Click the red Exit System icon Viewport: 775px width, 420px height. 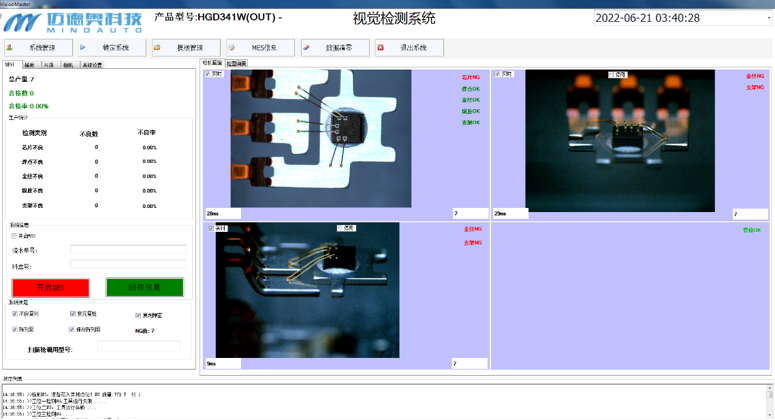381,47
